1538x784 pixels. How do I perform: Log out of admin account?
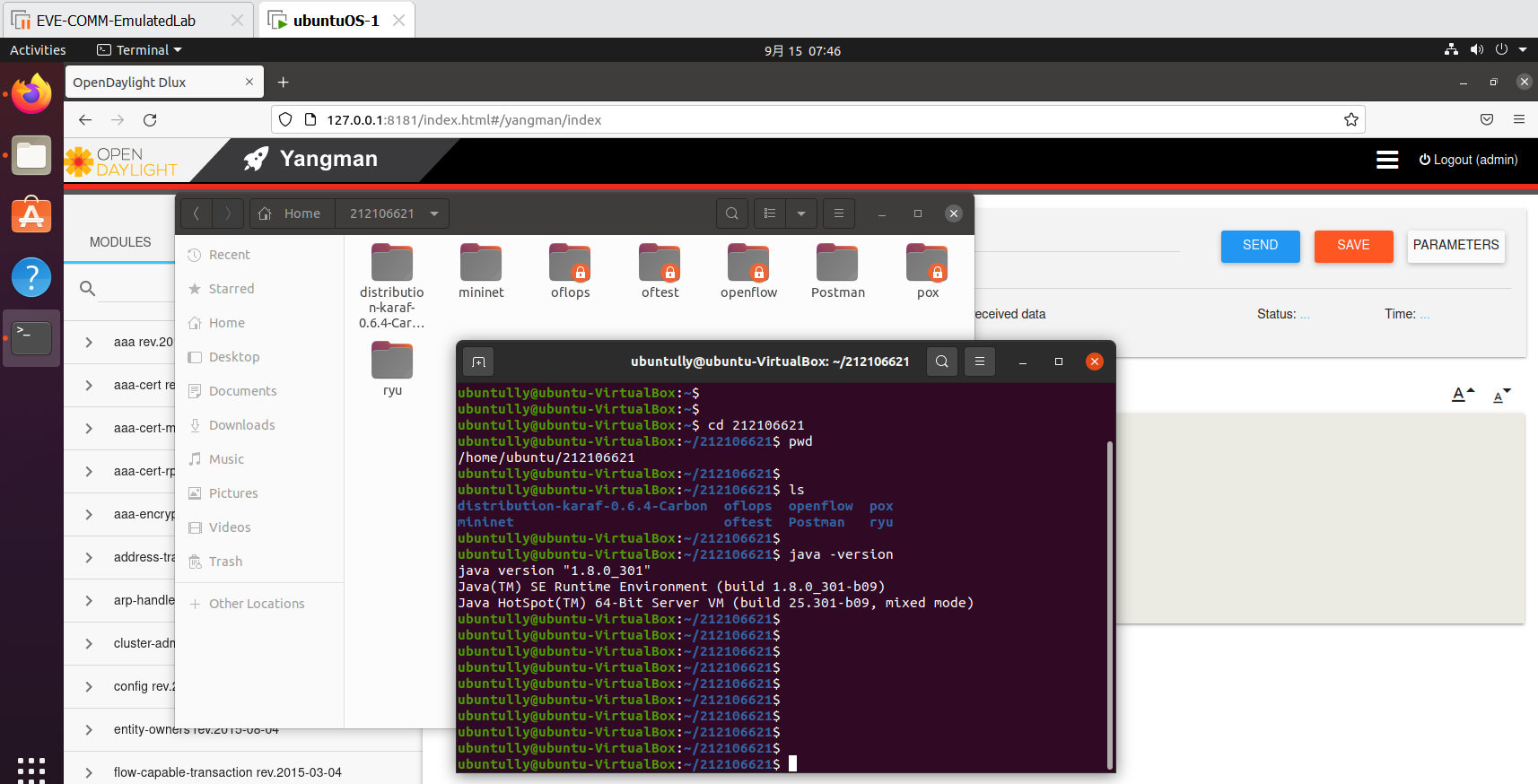(x=1468, y=160)
